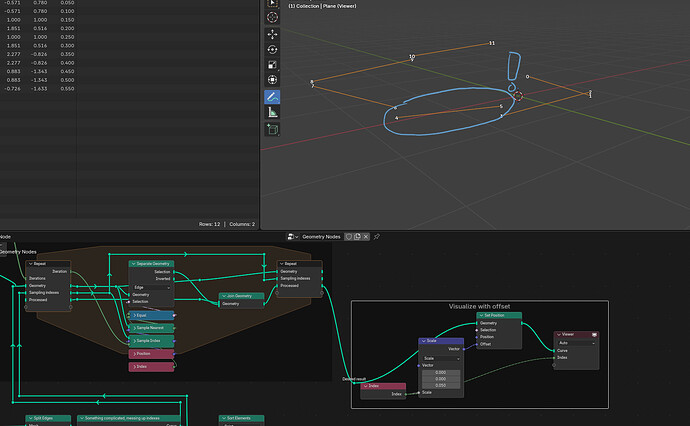Open node tree browse icon beside Geometry Nodes

coord(293,237)
